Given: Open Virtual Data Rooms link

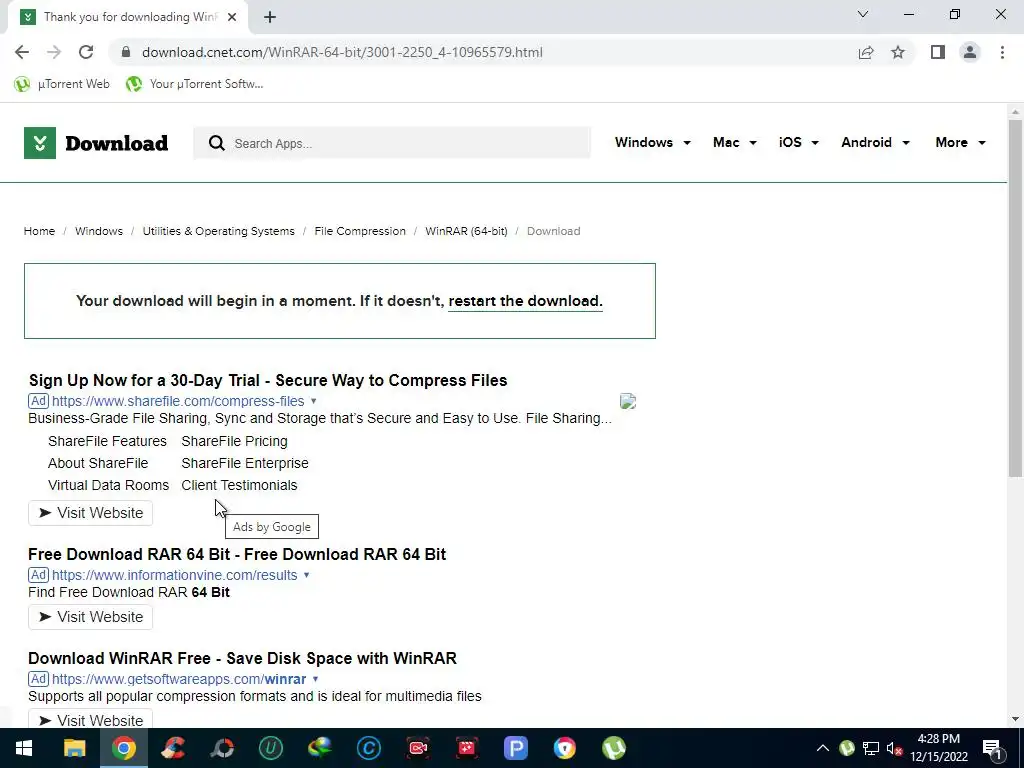Looking at the screenshot, I should click(108, 485).
